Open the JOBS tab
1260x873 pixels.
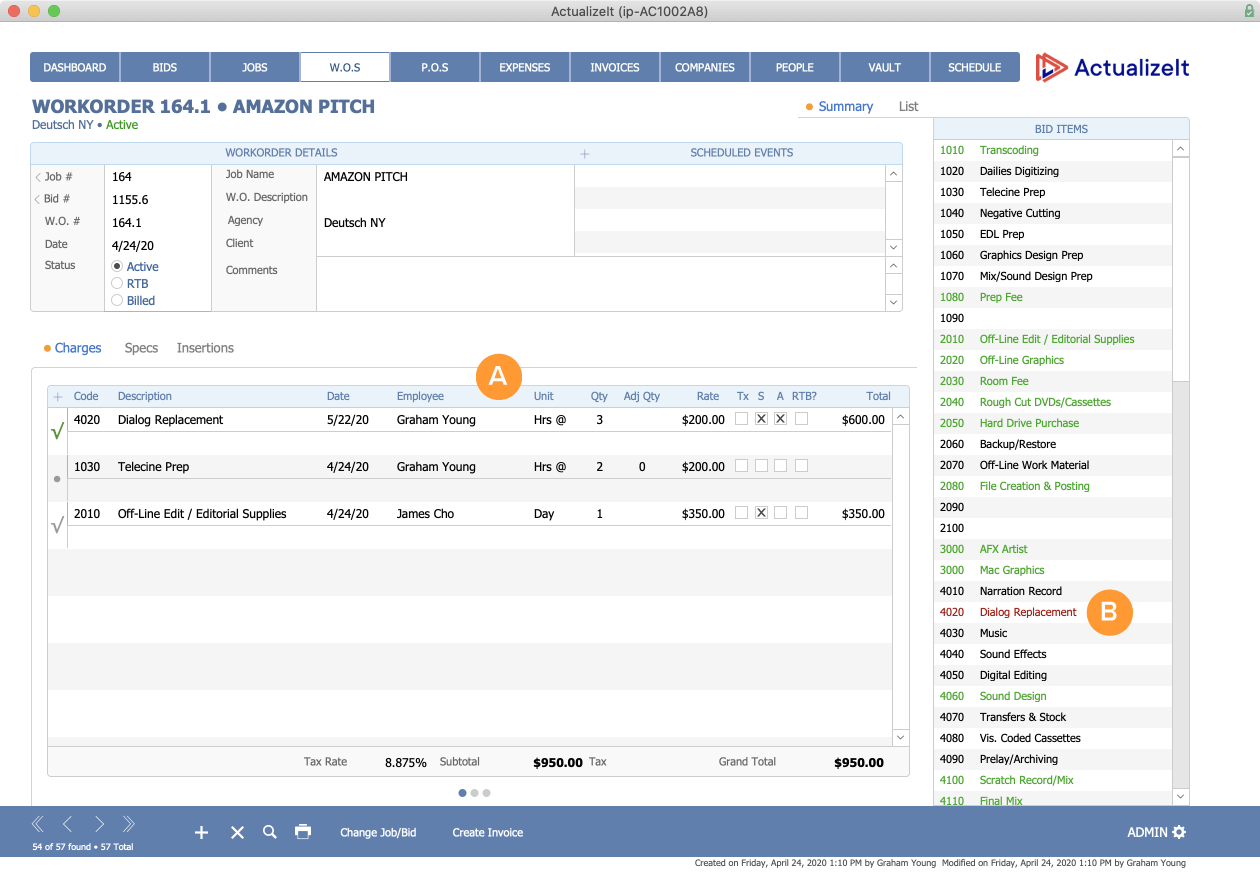(x=255, y=67)
